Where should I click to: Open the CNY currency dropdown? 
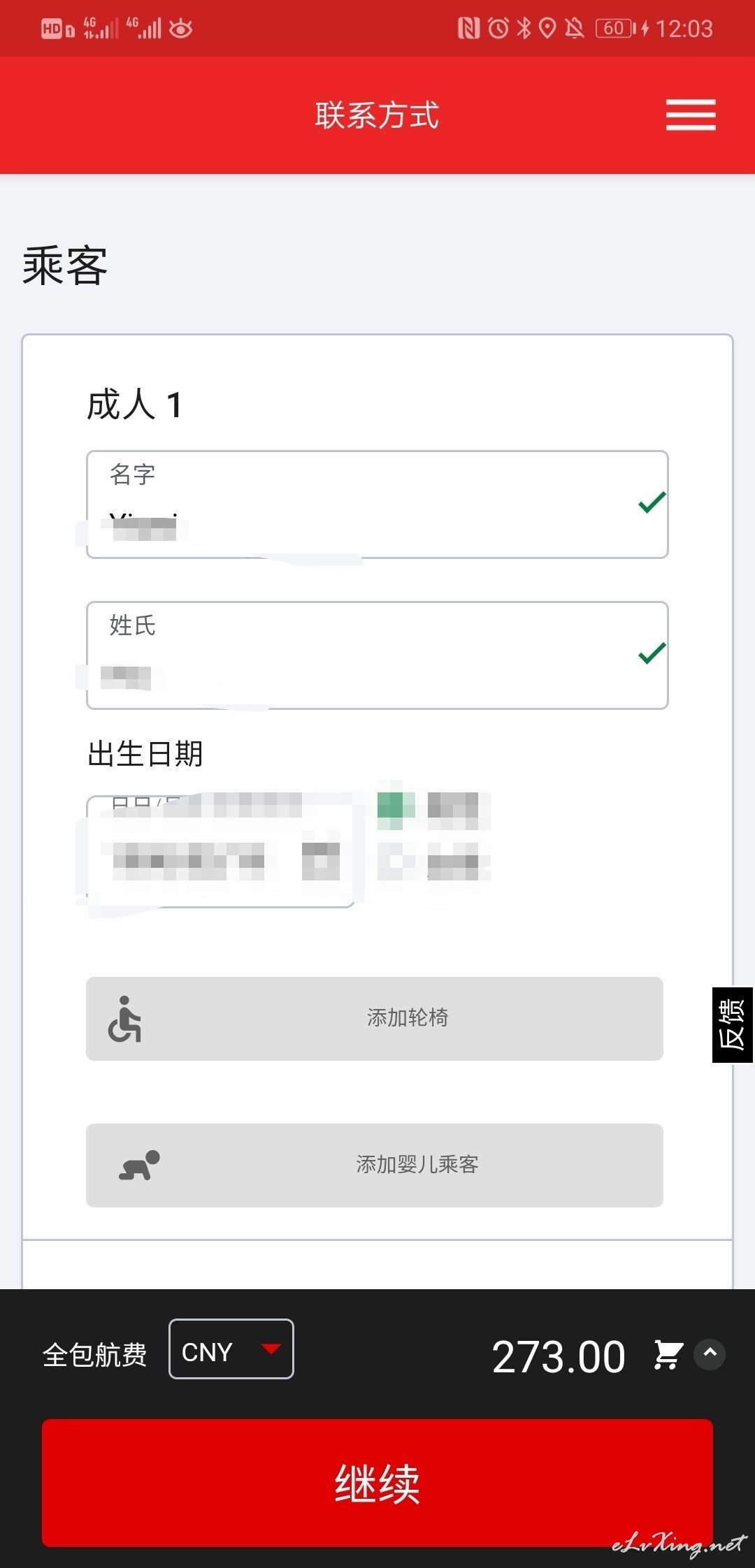pos(231,1349)
